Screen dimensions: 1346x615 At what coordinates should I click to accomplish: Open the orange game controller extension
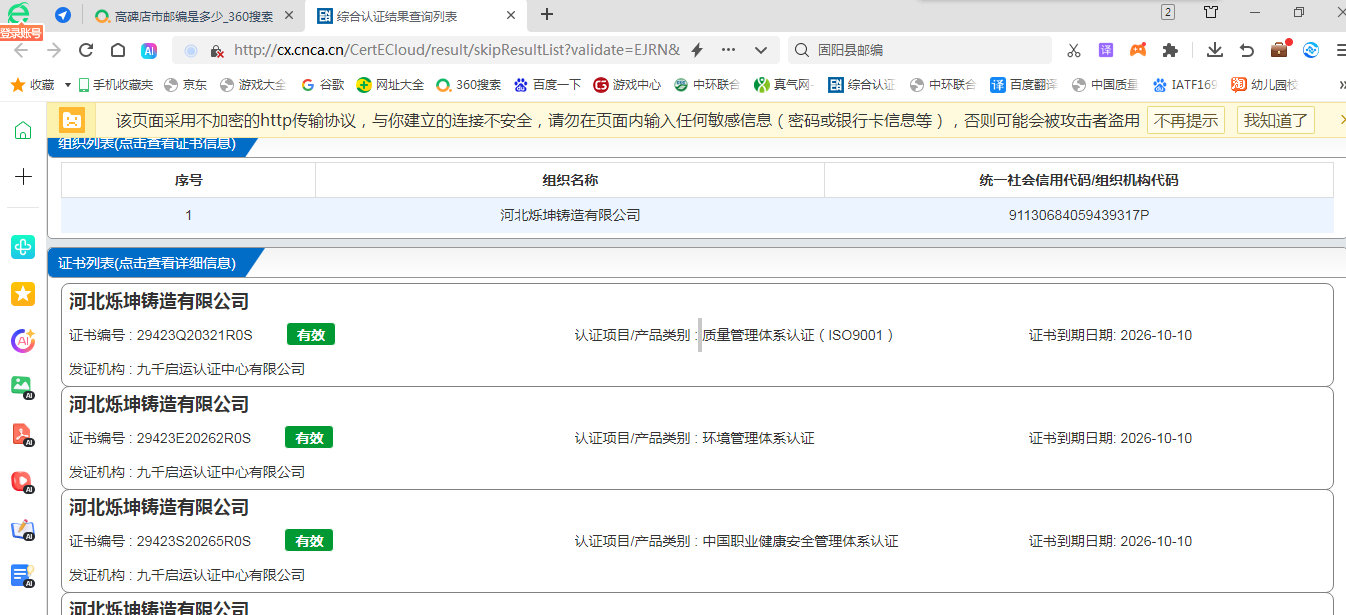1138,50
